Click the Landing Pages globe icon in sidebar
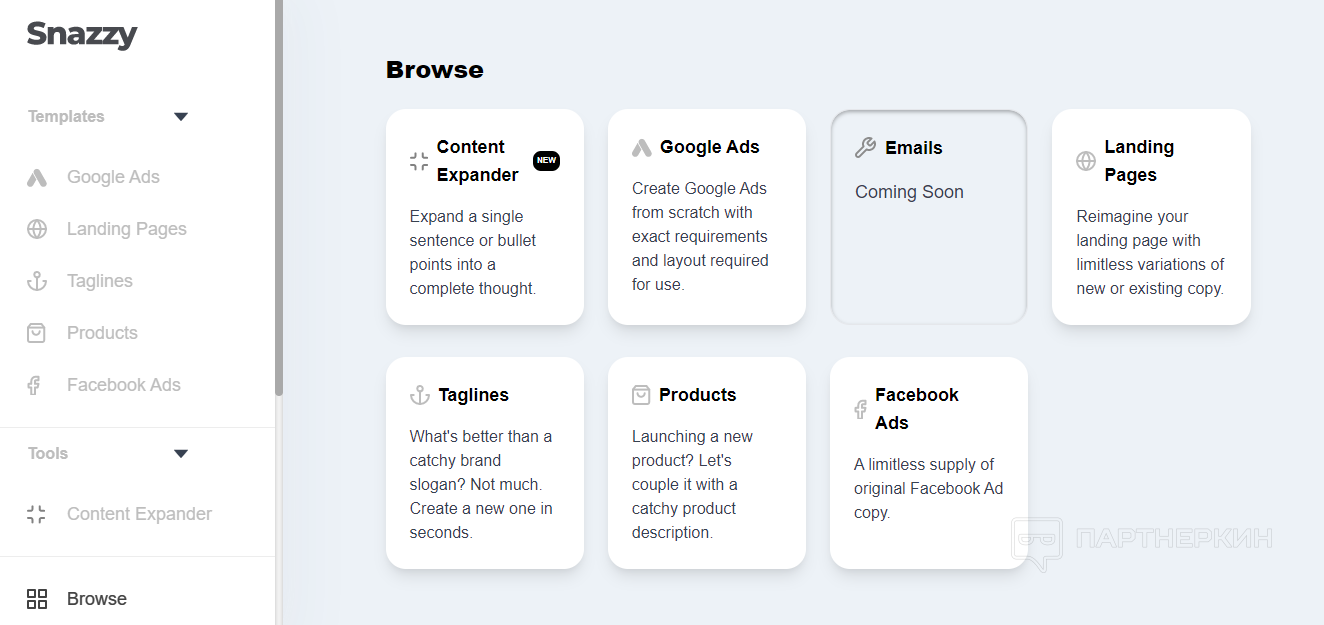The image size is (1324, 625). pos(37,229)
